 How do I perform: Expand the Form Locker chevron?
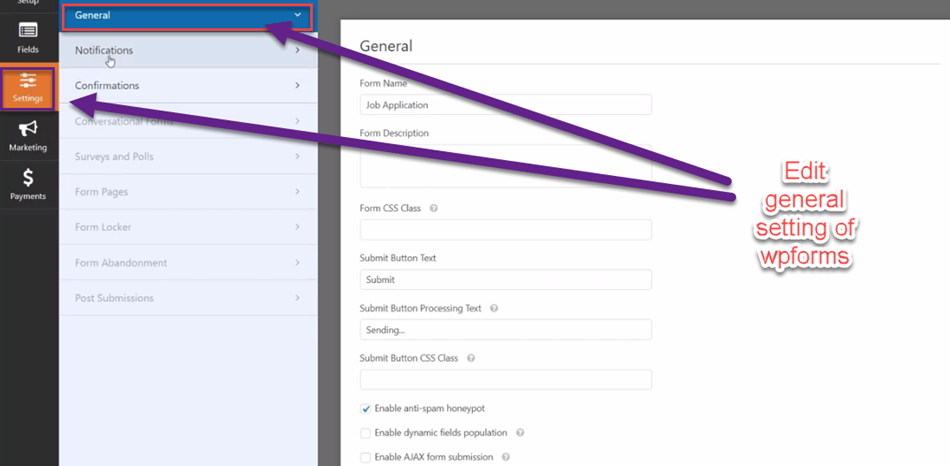click(297, 227)
